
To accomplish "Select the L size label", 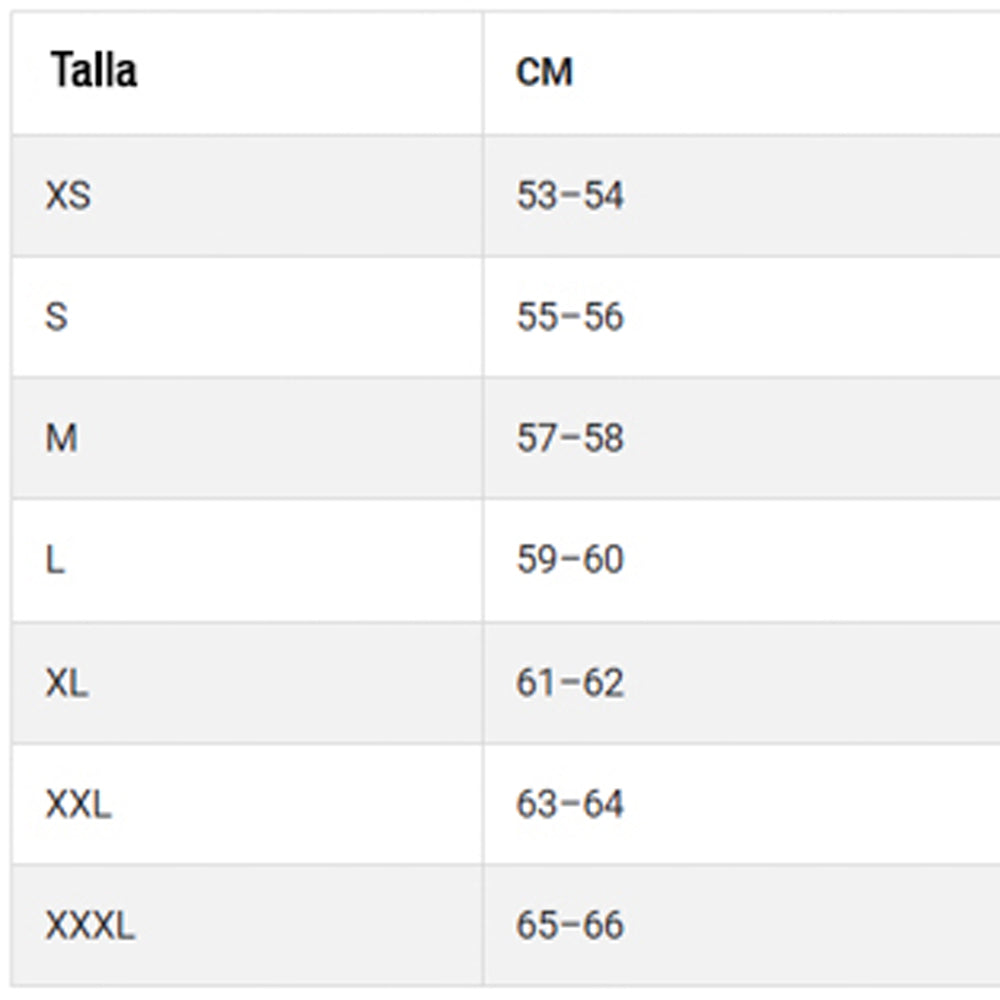I will coord(55,559).
